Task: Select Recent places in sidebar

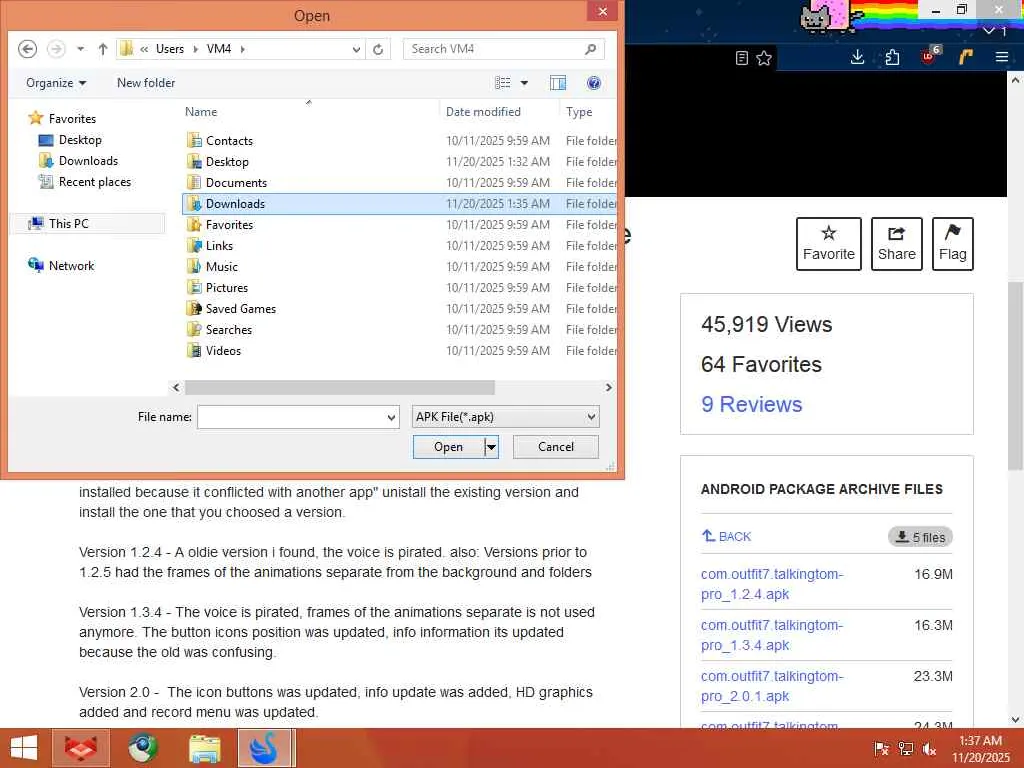Action: [x=95, y=182]
